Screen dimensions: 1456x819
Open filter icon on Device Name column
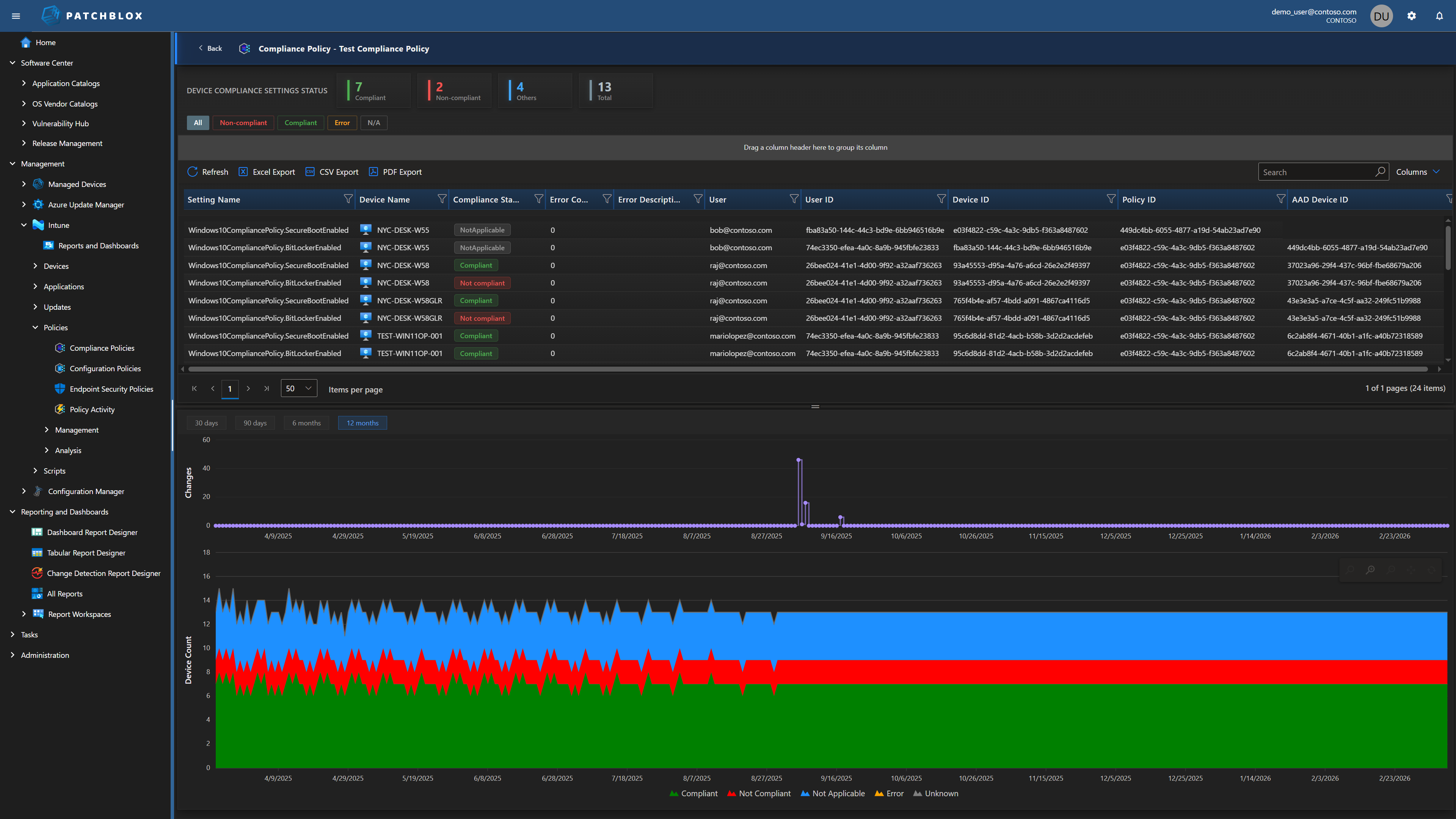(441, 199)
